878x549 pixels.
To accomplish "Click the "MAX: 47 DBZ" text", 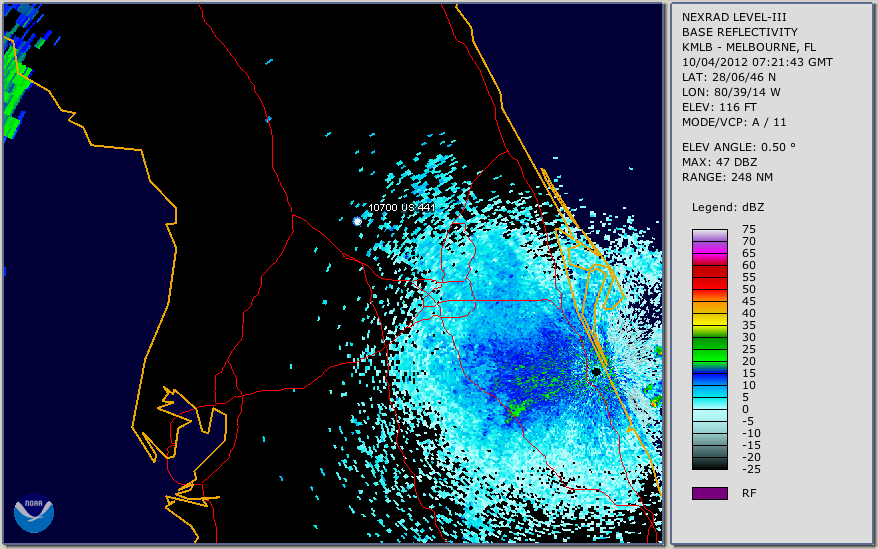I will pos(719,162).
